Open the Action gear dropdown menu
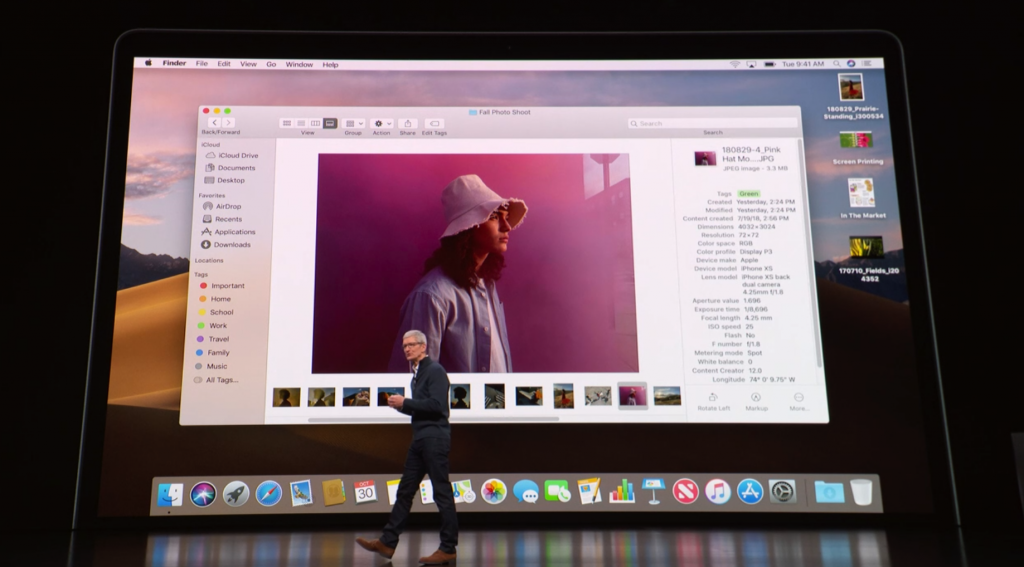The width and height of the screenshot is (1024, 567). pyautogui.click(x=381, y=123)
